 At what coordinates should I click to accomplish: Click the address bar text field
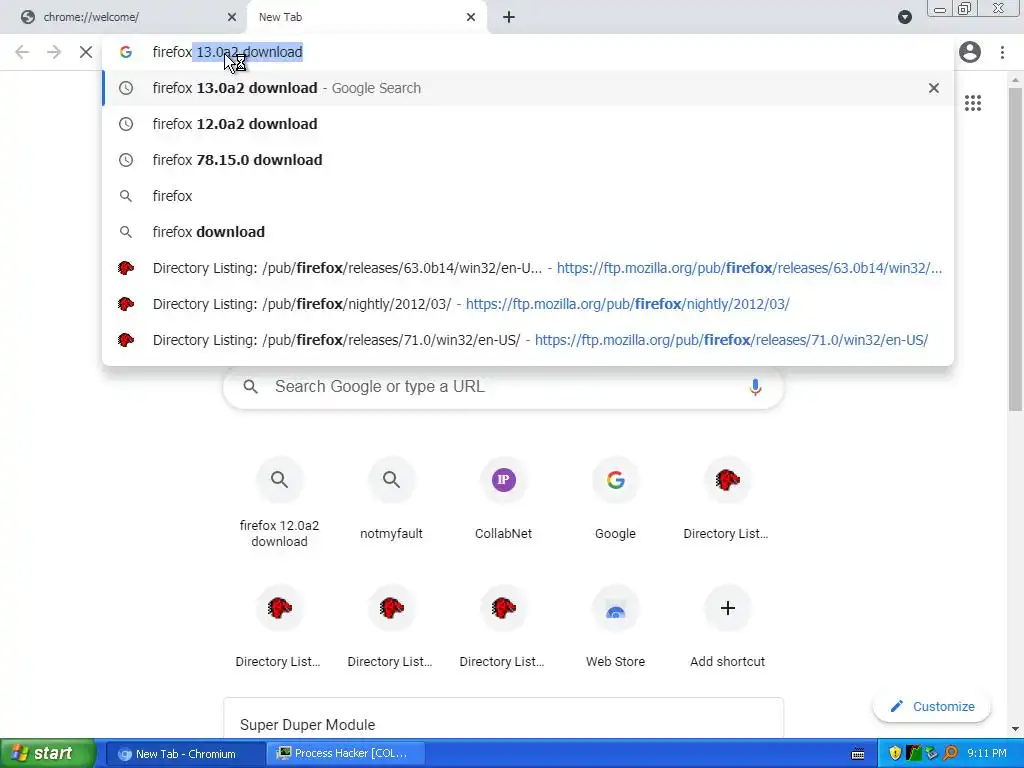point(528,52)
